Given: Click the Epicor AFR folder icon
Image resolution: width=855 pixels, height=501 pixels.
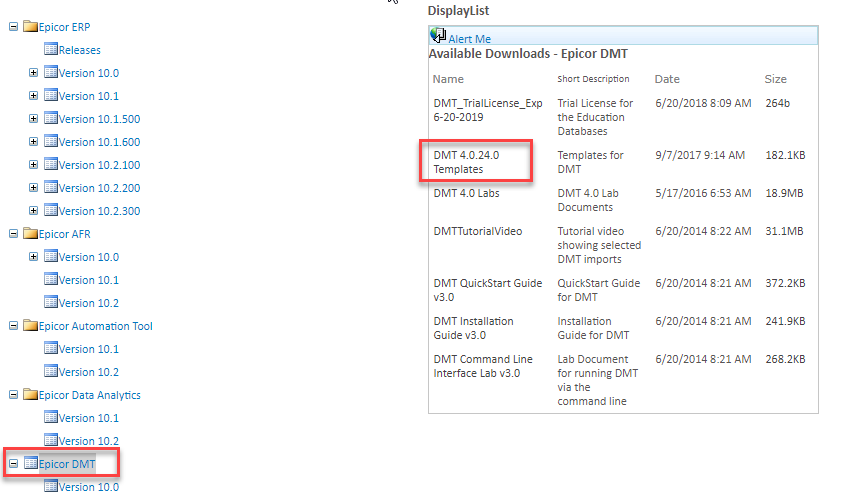Looking at the screenshot, I should point(31,233).
